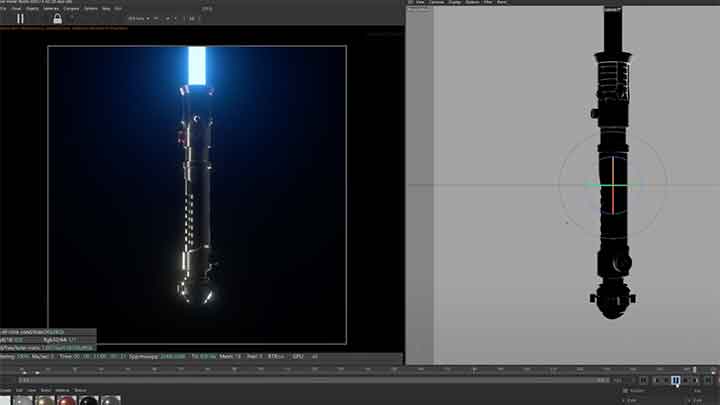Image resolution: width=720 pixels, height=405 pixels.
Task: Open the Octane File menu
Action: (x=3, y=8)
